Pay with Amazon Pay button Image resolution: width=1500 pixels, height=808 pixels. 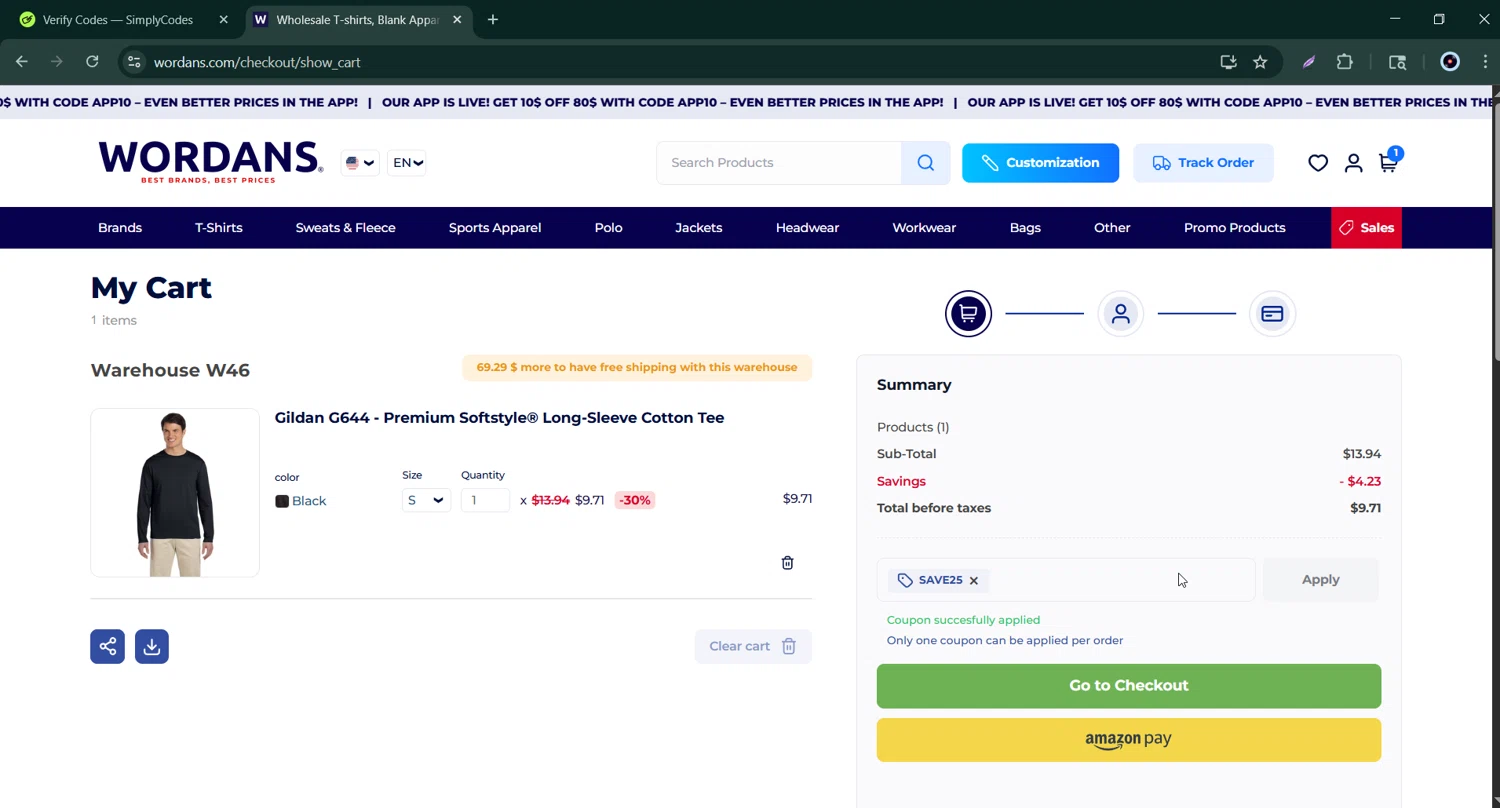tap(1129, 740)
